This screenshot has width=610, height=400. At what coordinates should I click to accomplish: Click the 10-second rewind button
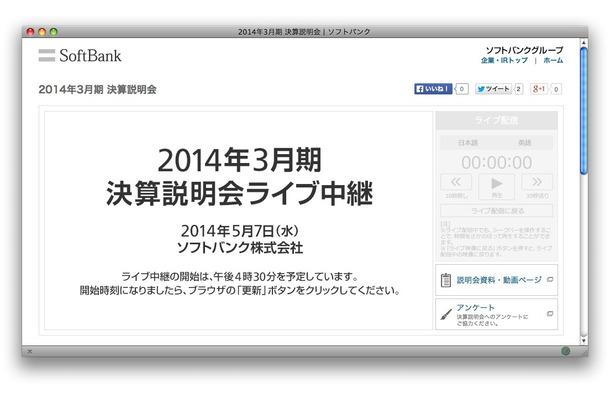456,182
